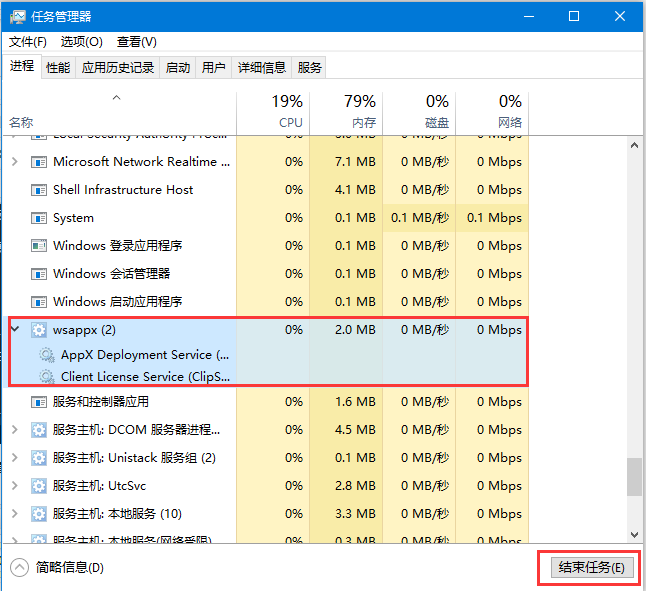Sort by the 磁盘 column header
Image resolution: width=646 pixels, height=591 pixels.
[419, 114]
